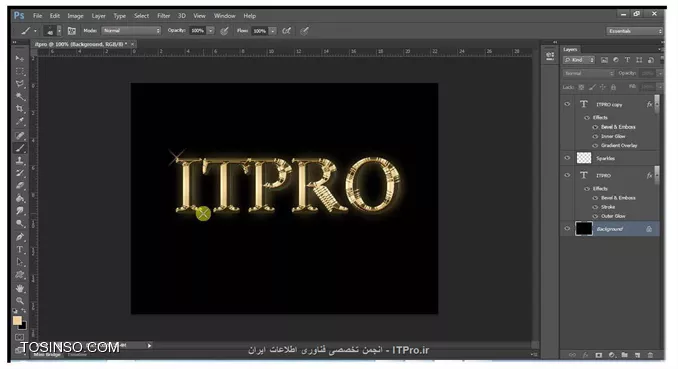Click the foreground color swatch
The image size is (678, 369).
coord(17,320)
